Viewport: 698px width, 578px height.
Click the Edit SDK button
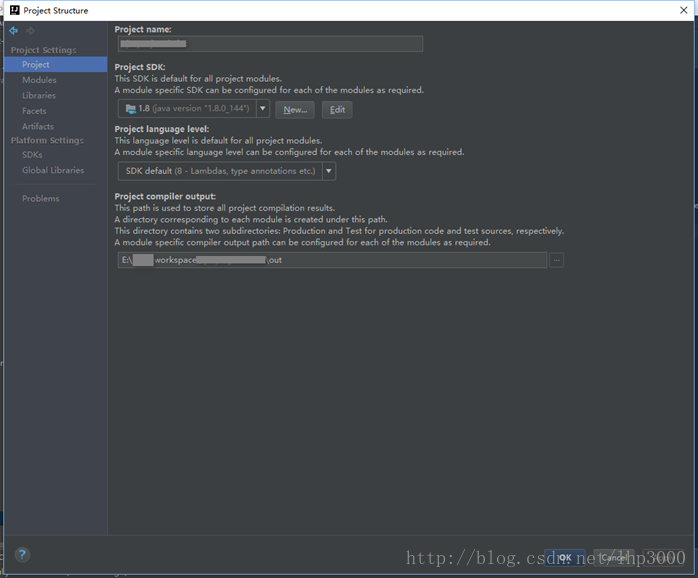tap(337, 110)
